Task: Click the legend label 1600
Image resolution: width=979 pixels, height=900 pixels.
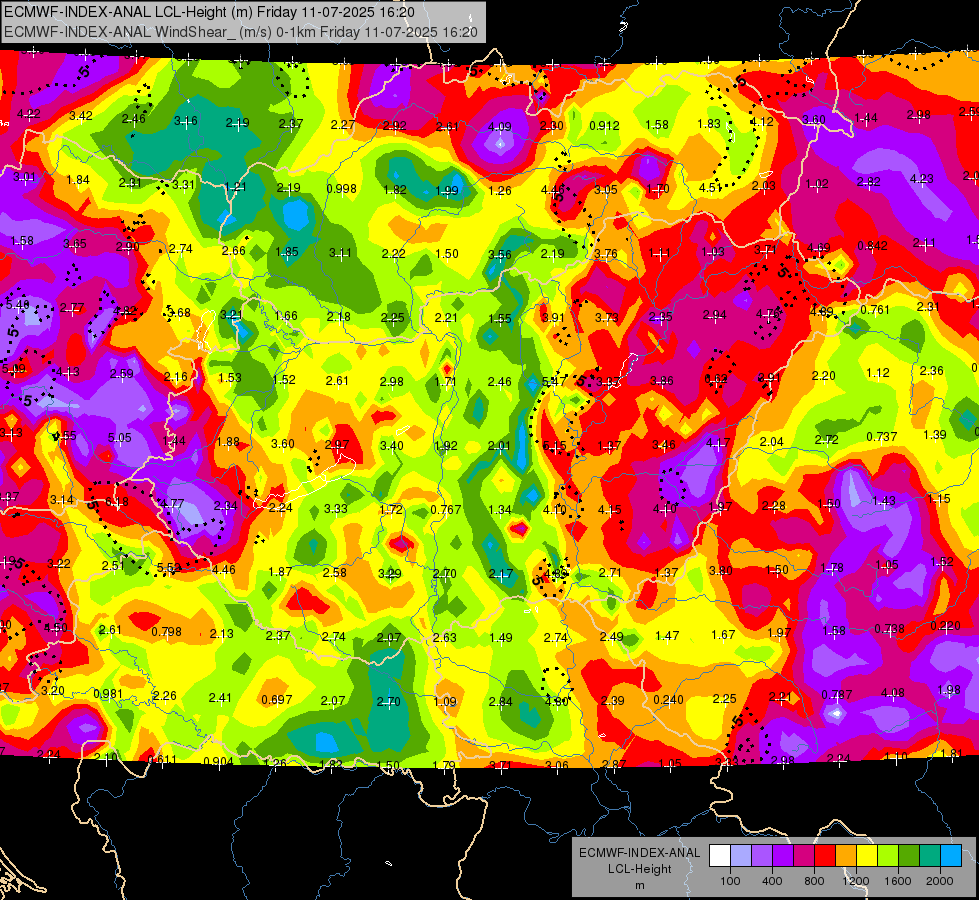Action: click(x=897, y=881)
